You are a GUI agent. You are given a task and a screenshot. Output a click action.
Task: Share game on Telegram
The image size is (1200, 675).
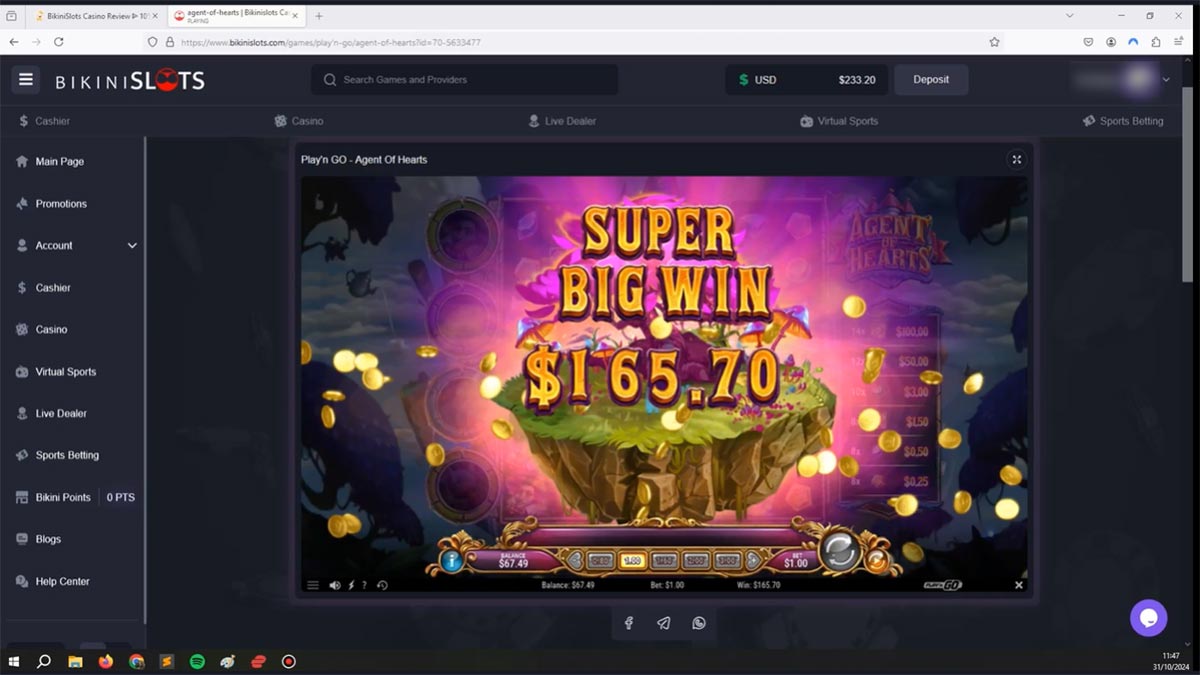tap(664, 623)
